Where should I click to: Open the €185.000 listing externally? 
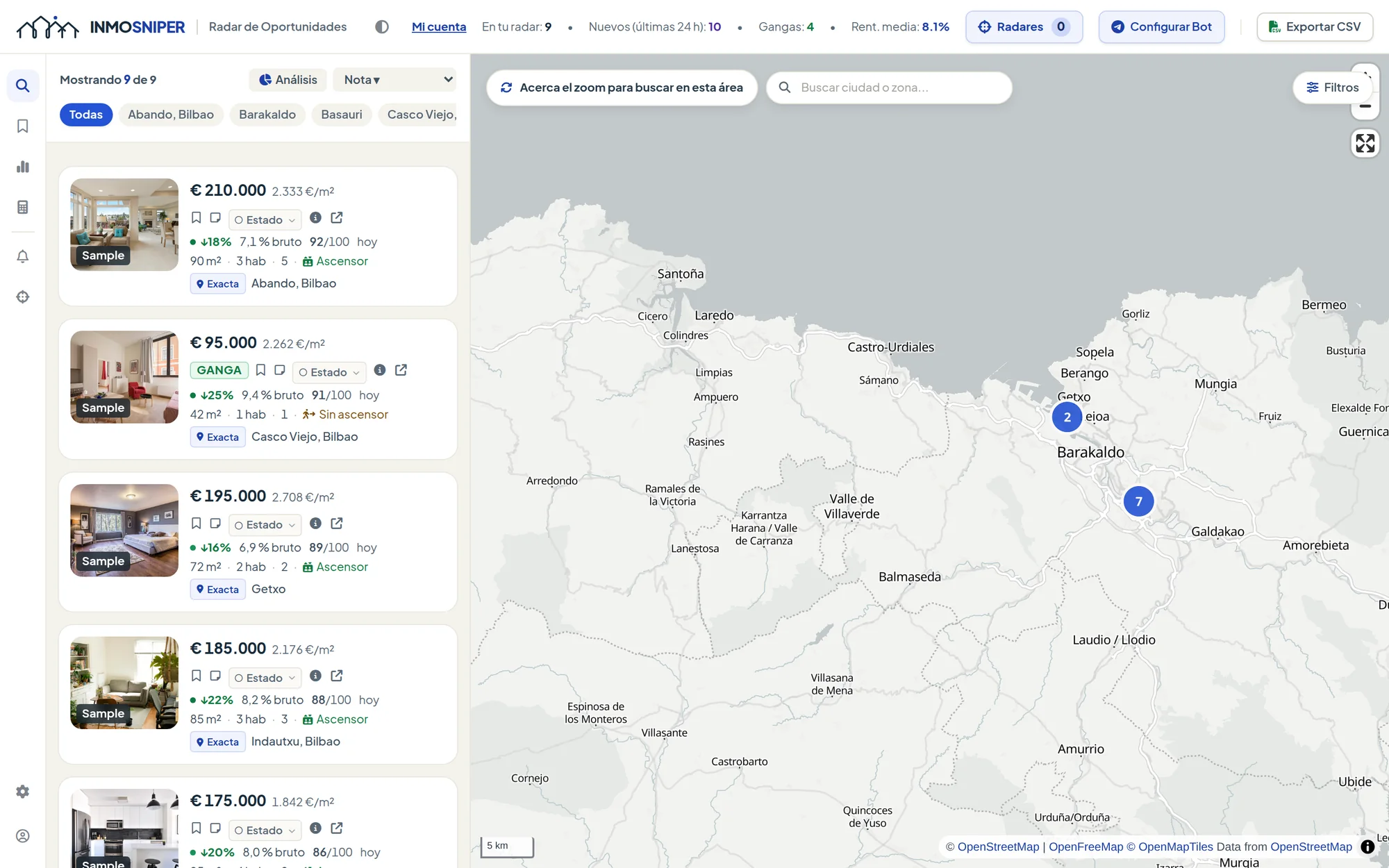(x=337, y=676)
